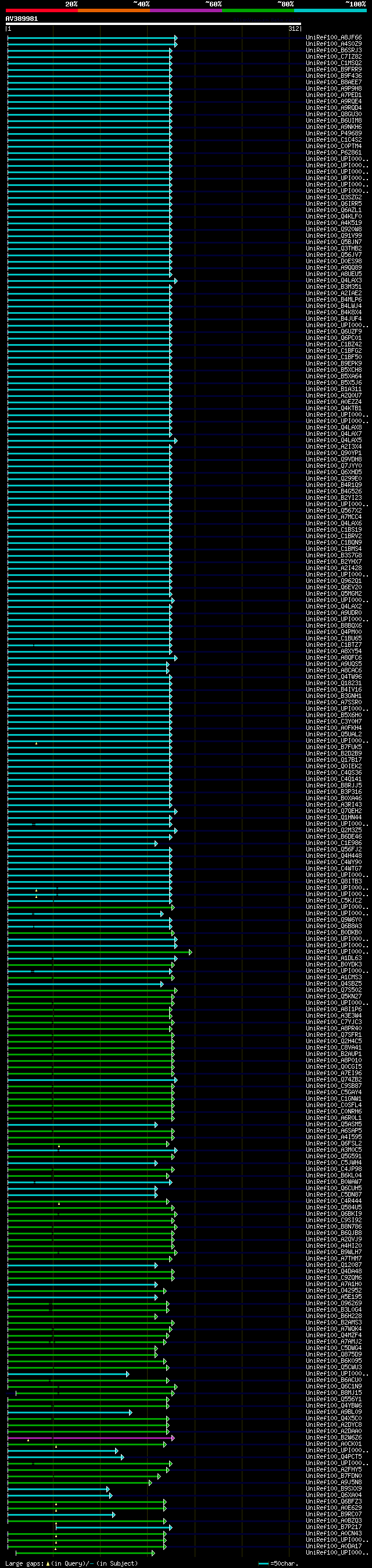Click hit label UniRef100_A1DL63
This screenshot has height=1568, width=372.
click(334, 958)
